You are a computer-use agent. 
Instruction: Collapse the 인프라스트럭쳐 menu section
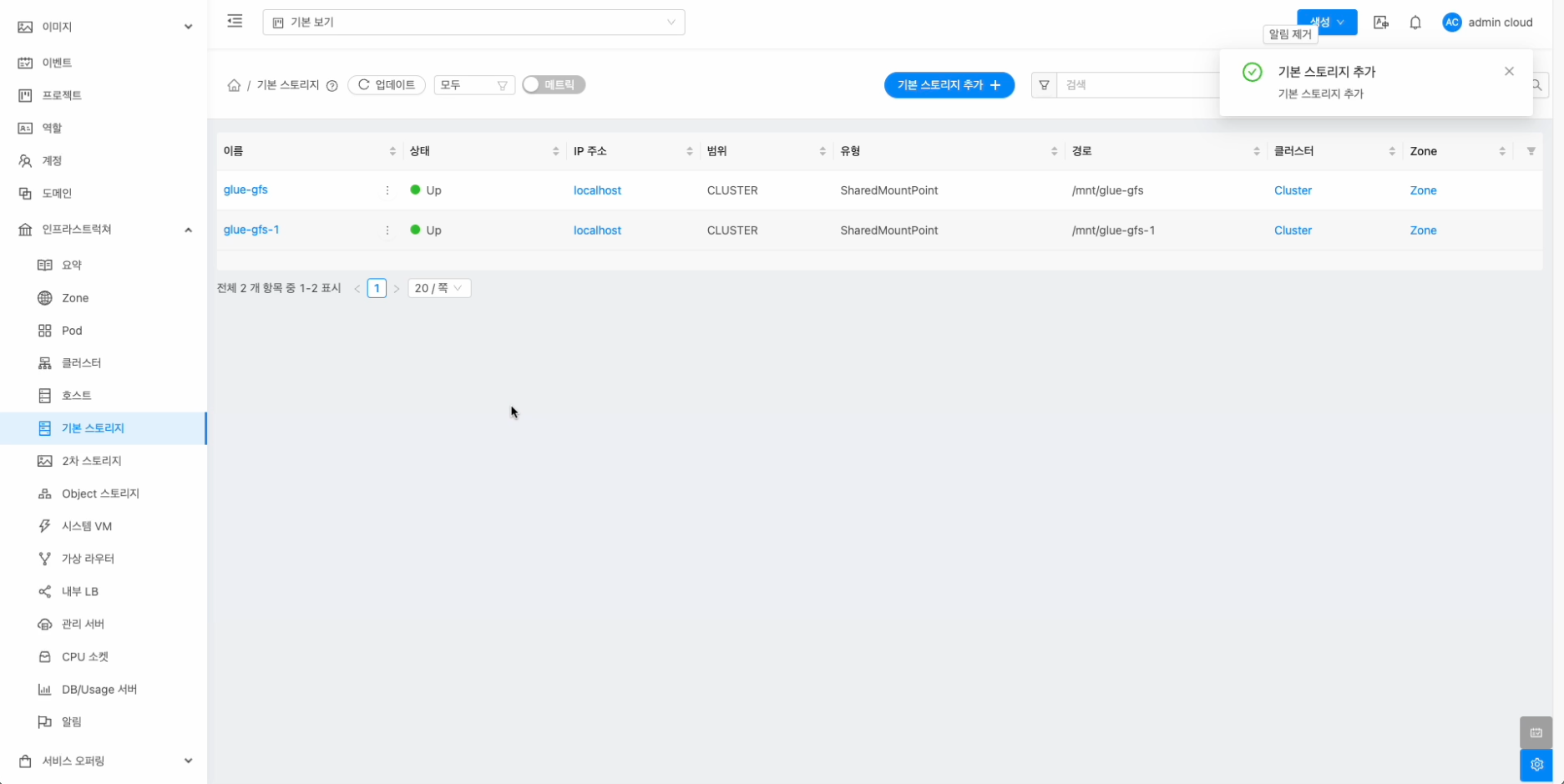(188, 230)
